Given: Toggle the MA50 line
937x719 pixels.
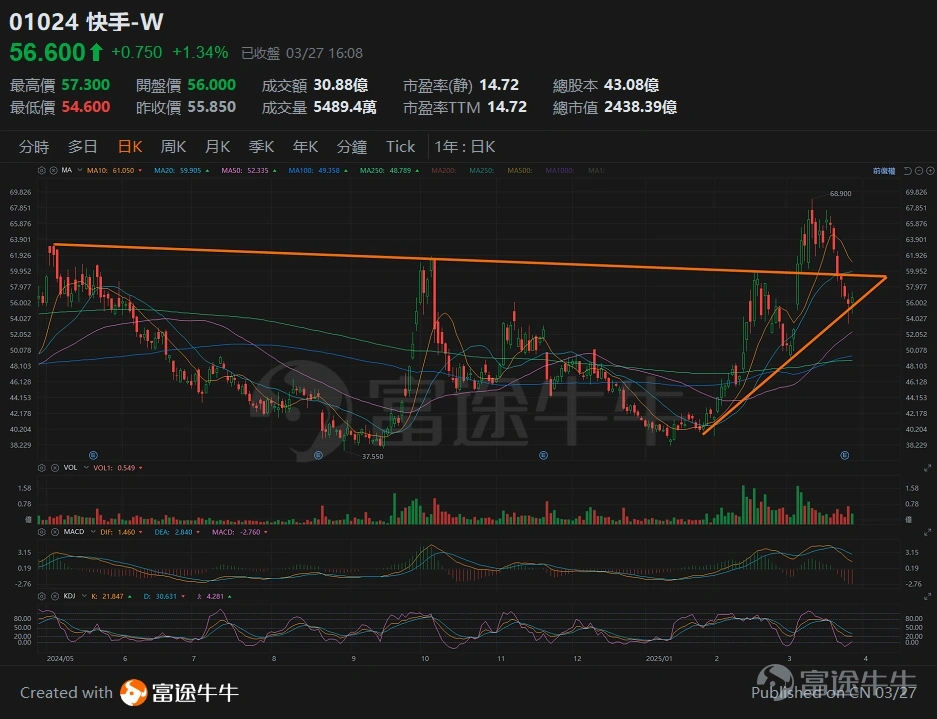Looking at the screenshot, I should tap(249, 170).
